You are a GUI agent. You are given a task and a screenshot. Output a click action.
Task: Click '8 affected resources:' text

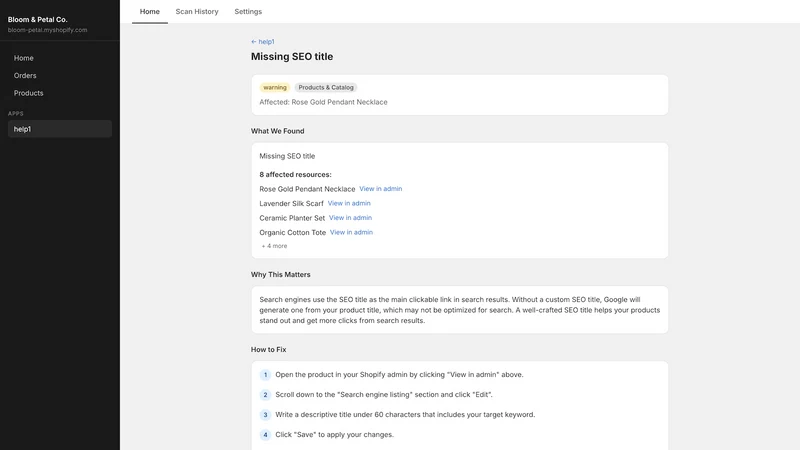(x=295, y=174)
